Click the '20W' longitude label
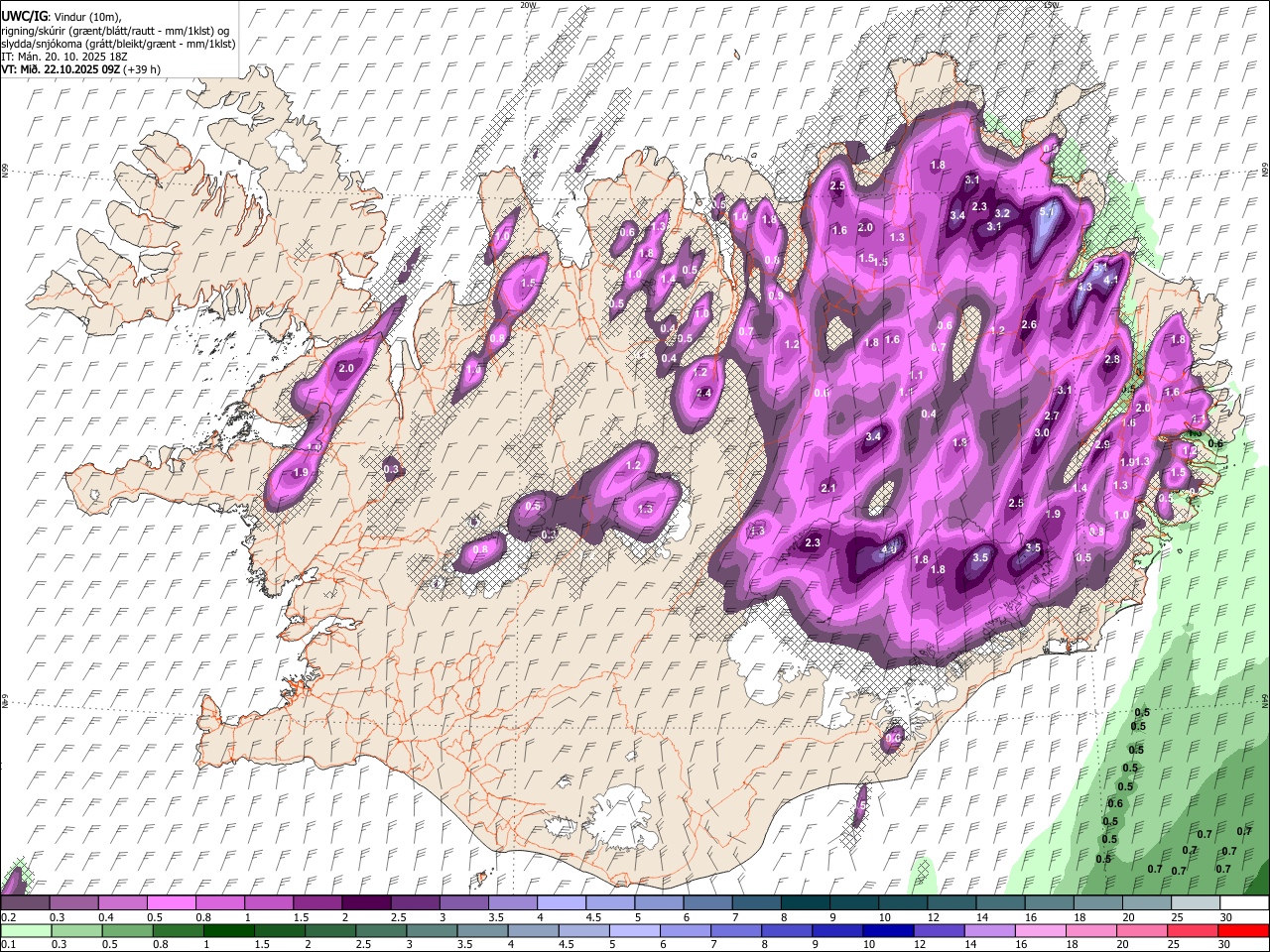 pyautogui.click(x=528, y=5)
